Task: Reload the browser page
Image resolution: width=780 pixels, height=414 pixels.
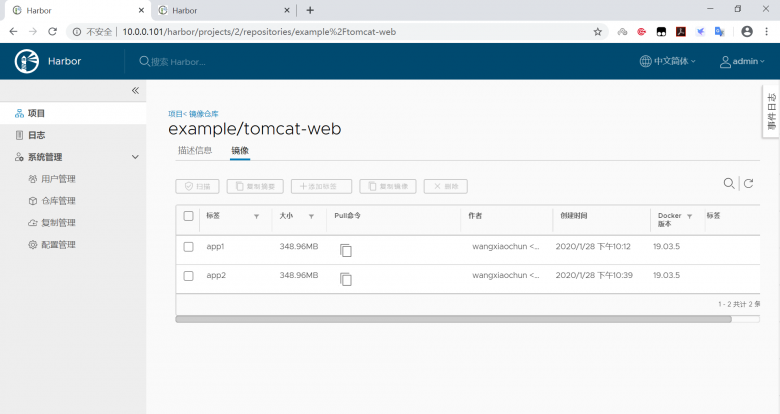Action: (x=52, y=31)
